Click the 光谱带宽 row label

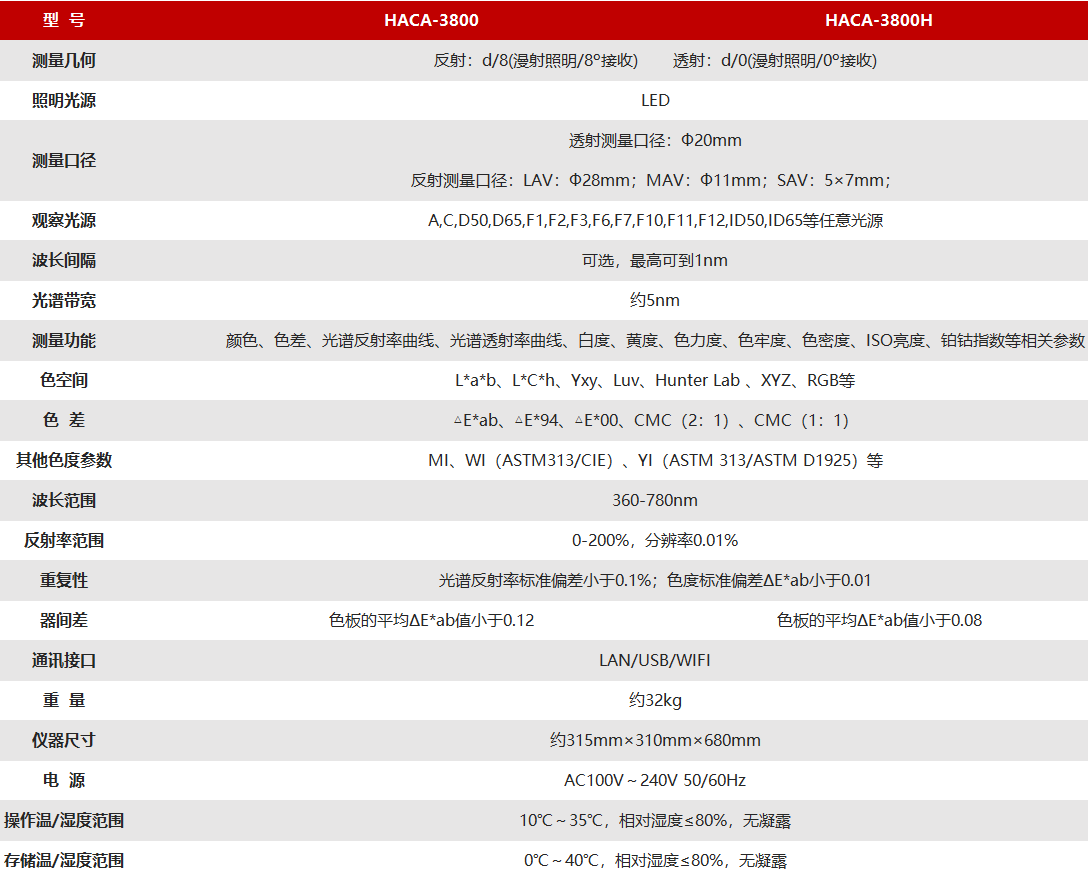64,300
